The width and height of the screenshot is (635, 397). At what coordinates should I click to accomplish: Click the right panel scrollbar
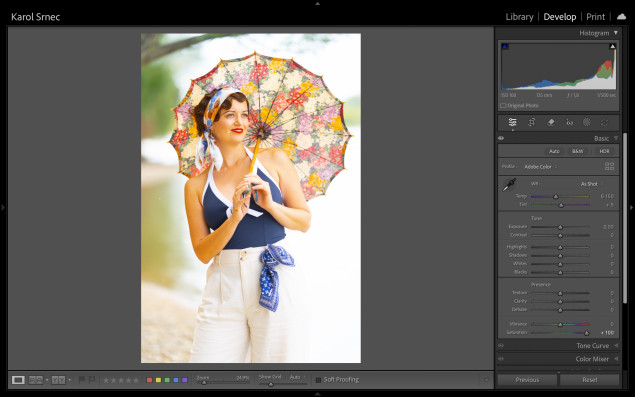[x=624, y=219]
